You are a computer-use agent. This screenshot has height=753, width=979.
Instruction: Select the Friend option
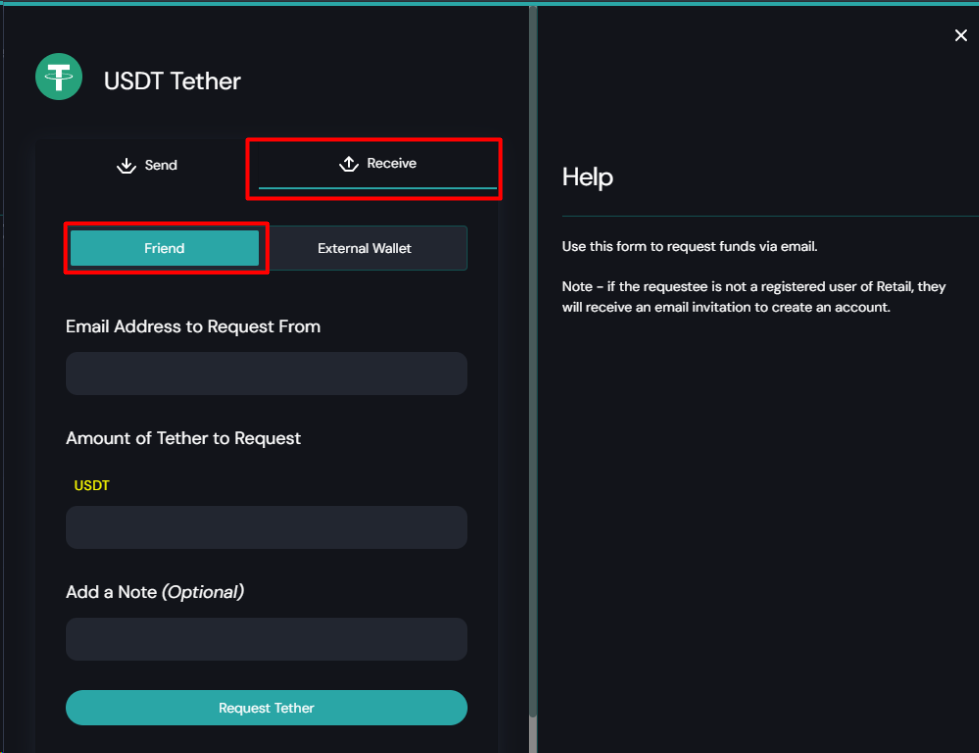pyautogui.click(x=165, y=248)
